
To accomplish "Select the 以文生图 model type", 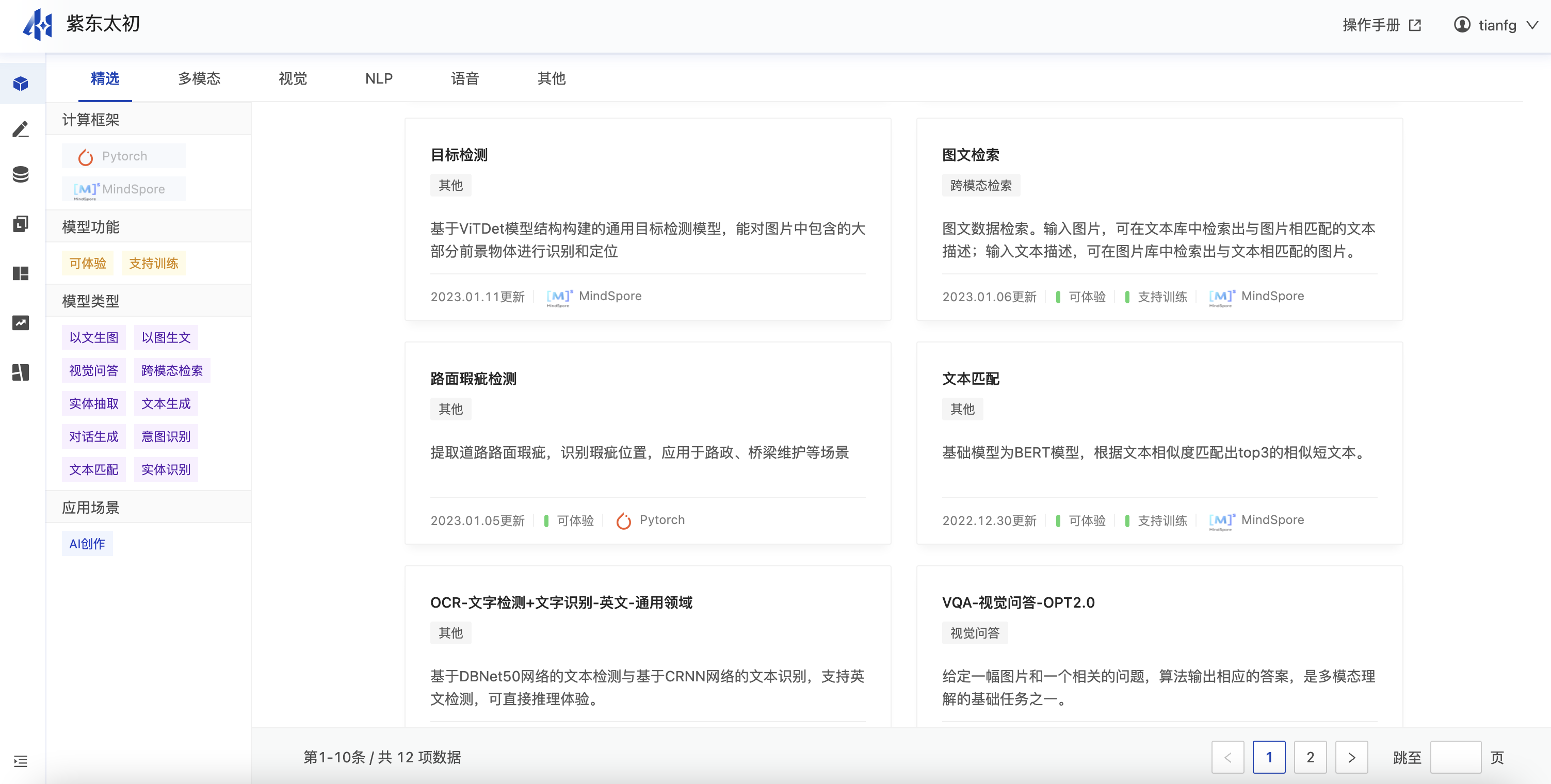I will tap(94, 337).
